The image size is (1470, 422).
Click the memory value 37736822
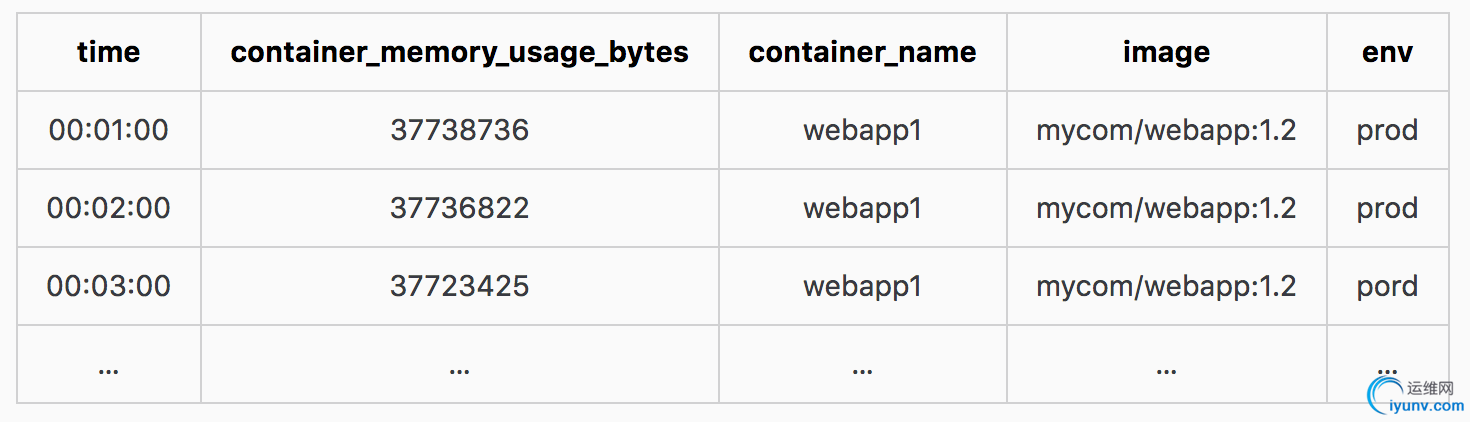coord(459,208)
